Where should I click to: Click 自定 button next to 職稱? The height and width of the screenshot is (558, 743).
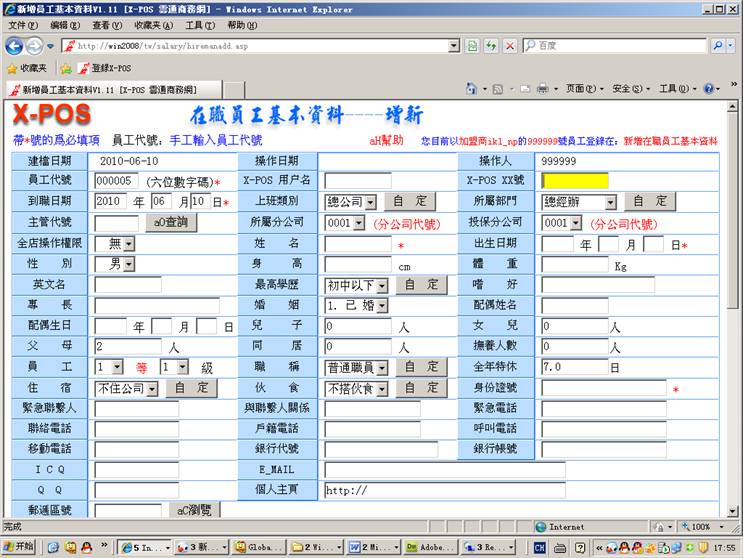tap(422, 367)
